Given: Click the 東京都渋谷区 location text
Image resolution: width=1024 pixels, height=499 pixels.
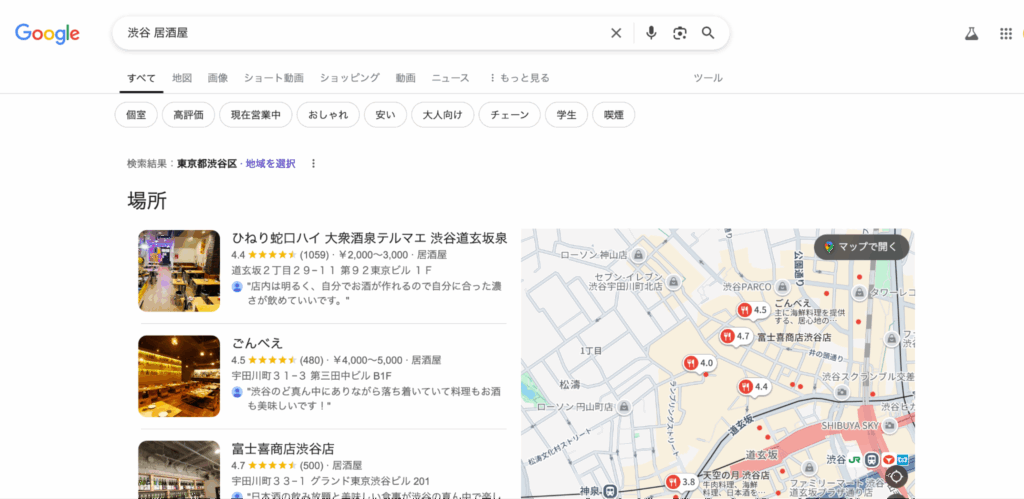Looking at the screenshot, I should [x=207, y=164].
